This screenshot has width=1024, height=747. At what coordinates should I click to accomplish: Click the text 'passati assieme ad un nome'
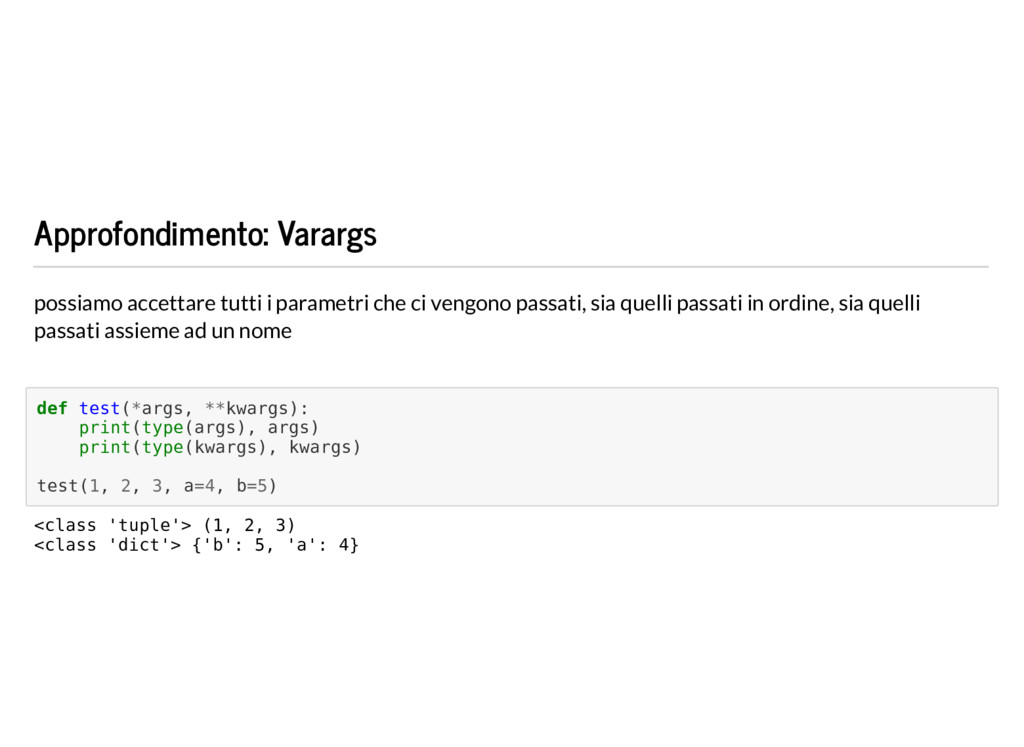pos(163,331)
